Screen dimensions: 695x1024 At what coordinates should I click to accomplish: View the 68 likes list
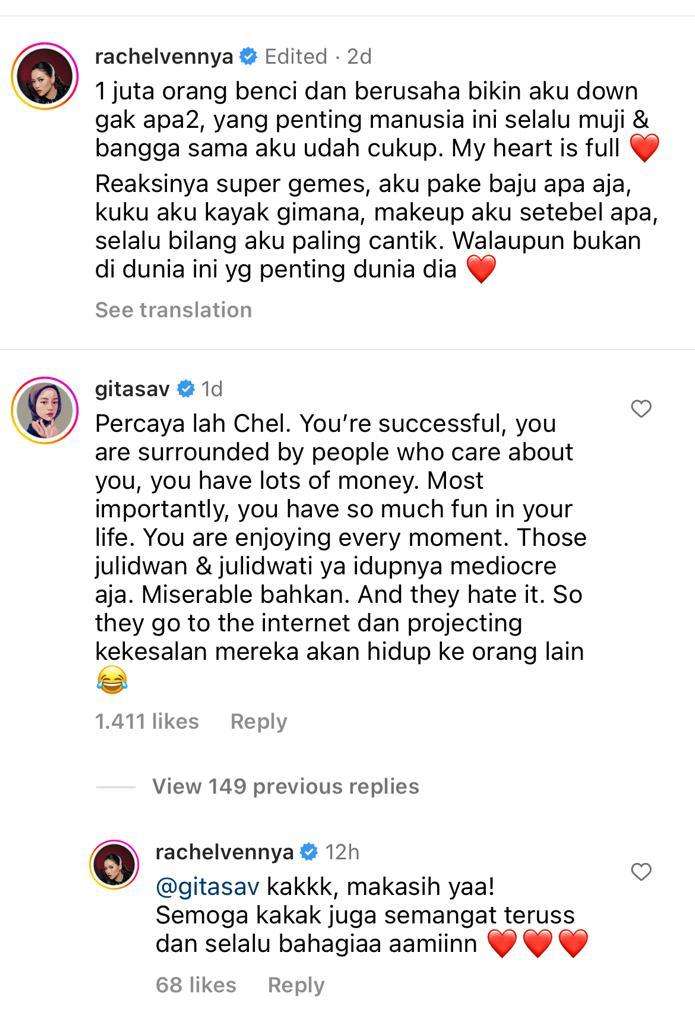[196, 985]
